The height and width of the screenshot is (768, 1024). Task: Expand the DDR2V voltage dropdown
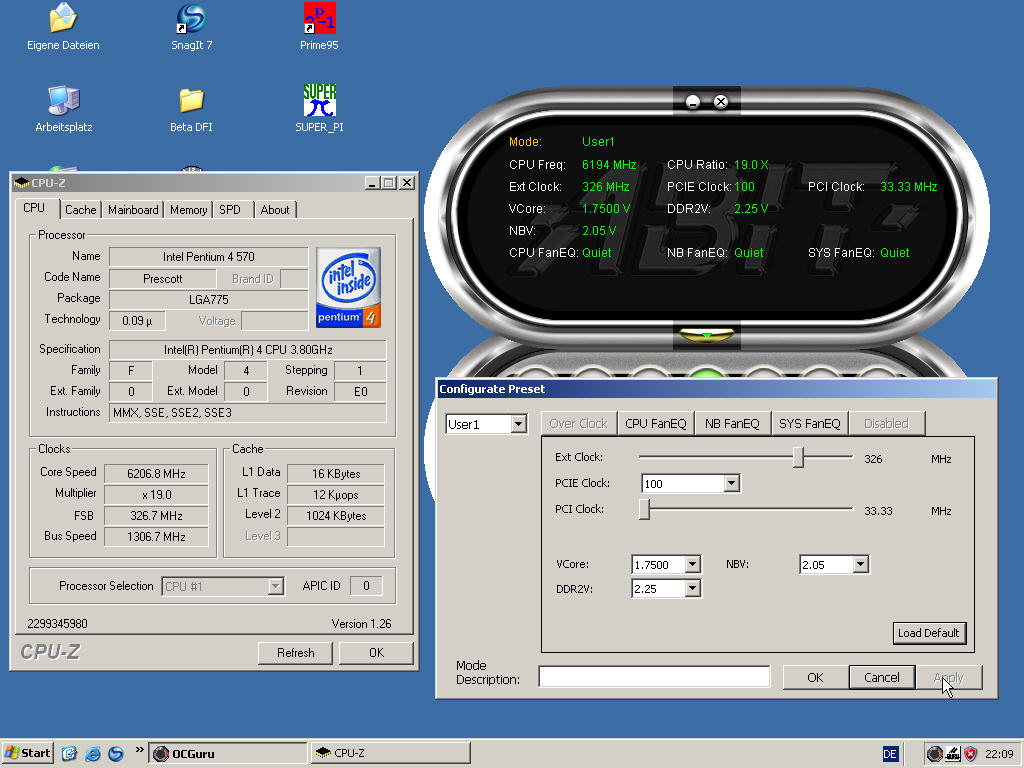(x=692, y=589)
